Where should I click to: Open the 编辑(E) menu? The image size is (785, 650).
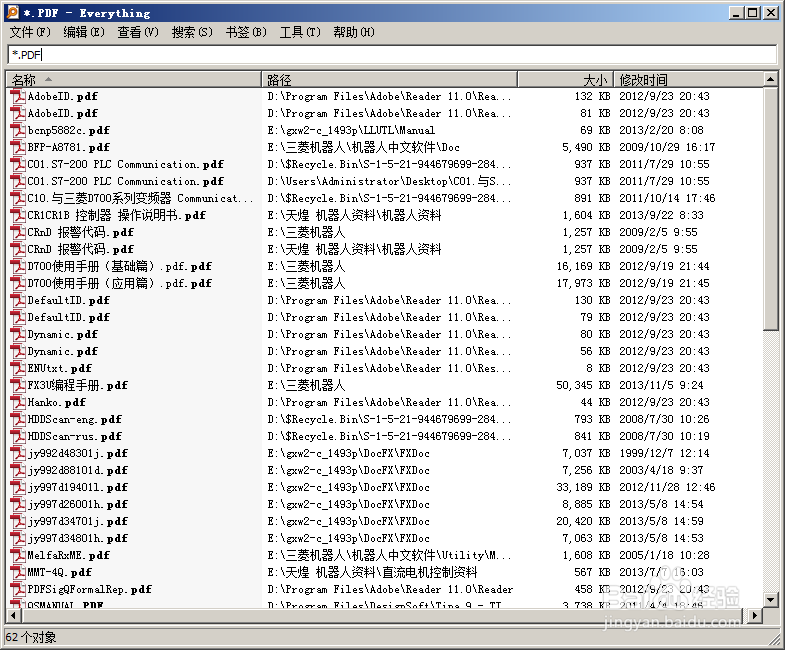point(84,32)
